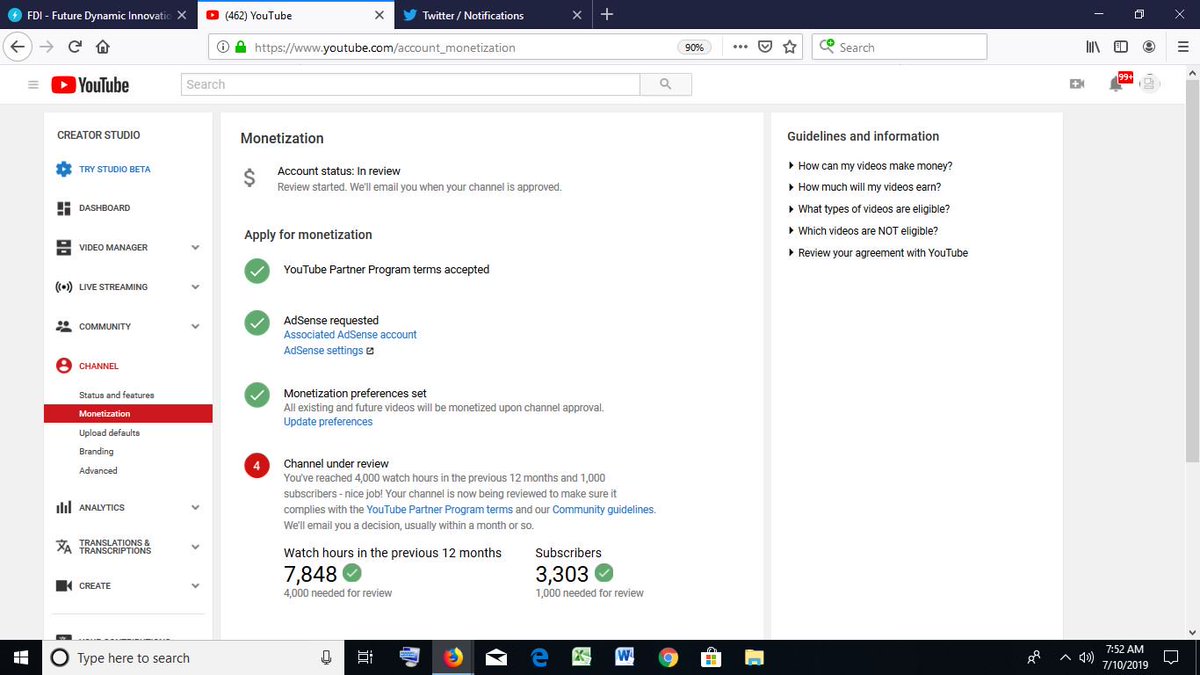Open the YouTube Partner Program terms link
Image resolution: width=1200 pixels, height=675 pixels.
[439, 510]
